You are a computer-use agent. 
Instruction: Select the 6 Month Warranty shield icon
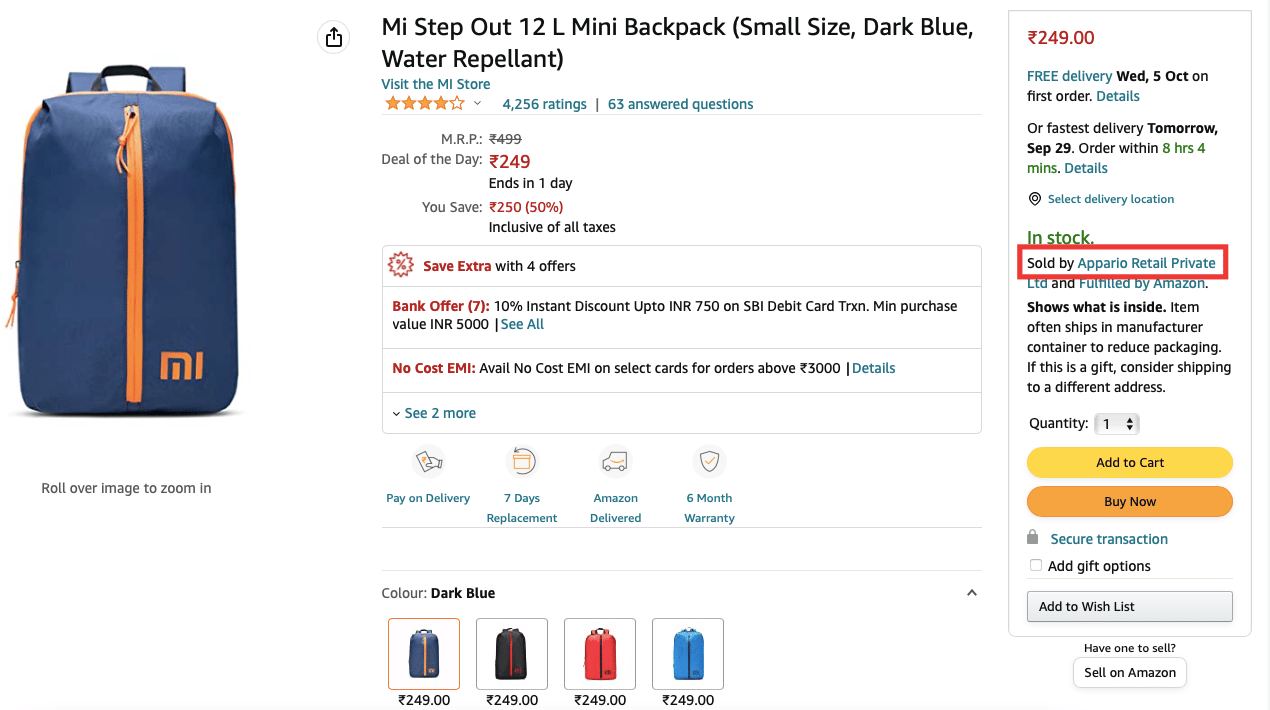click(709, 461)
